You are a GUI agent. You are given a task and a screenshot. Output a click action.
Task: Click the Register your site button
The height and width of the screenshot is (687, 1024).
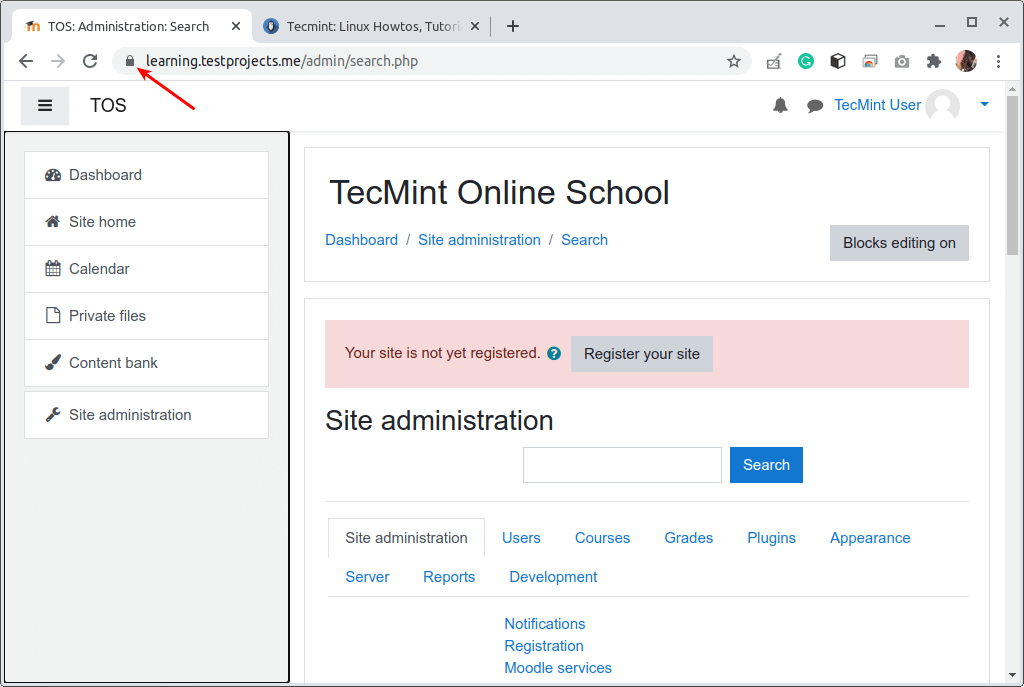(641, 354)
